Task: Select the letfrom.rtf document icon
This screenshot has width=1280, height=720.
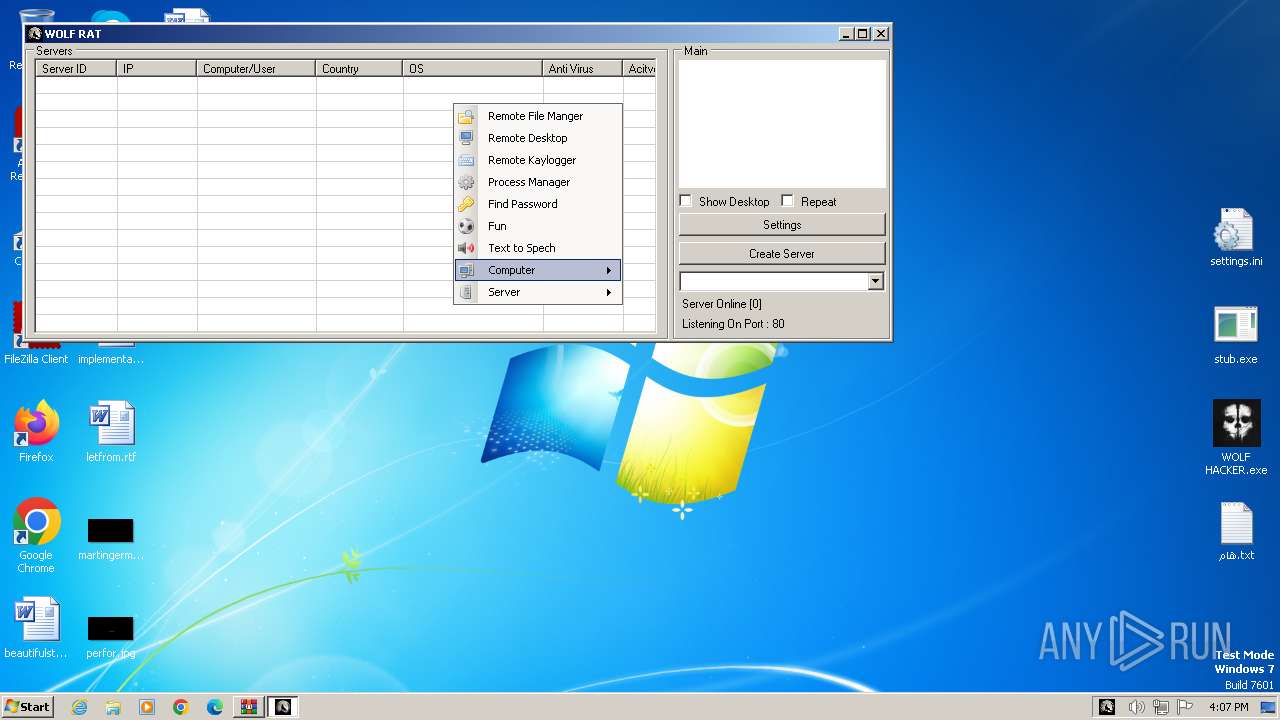Action: (111, 431)
